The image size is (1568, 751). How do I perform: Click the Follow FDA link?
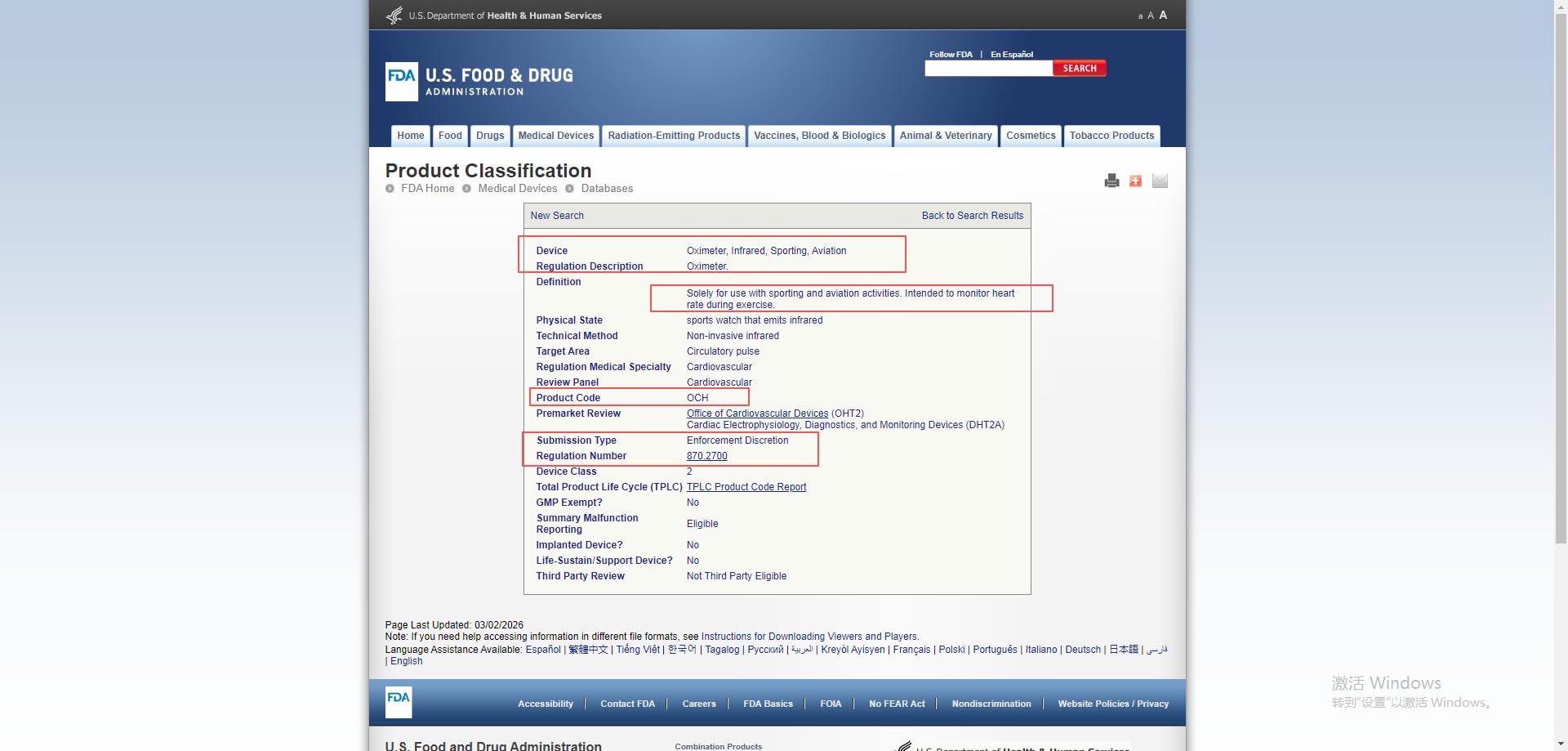click(x=951, y=55)
